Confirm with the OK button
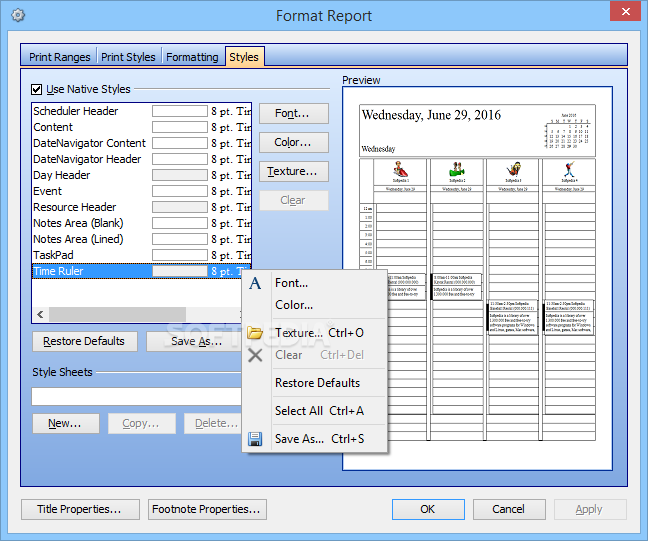 point(428,509)
